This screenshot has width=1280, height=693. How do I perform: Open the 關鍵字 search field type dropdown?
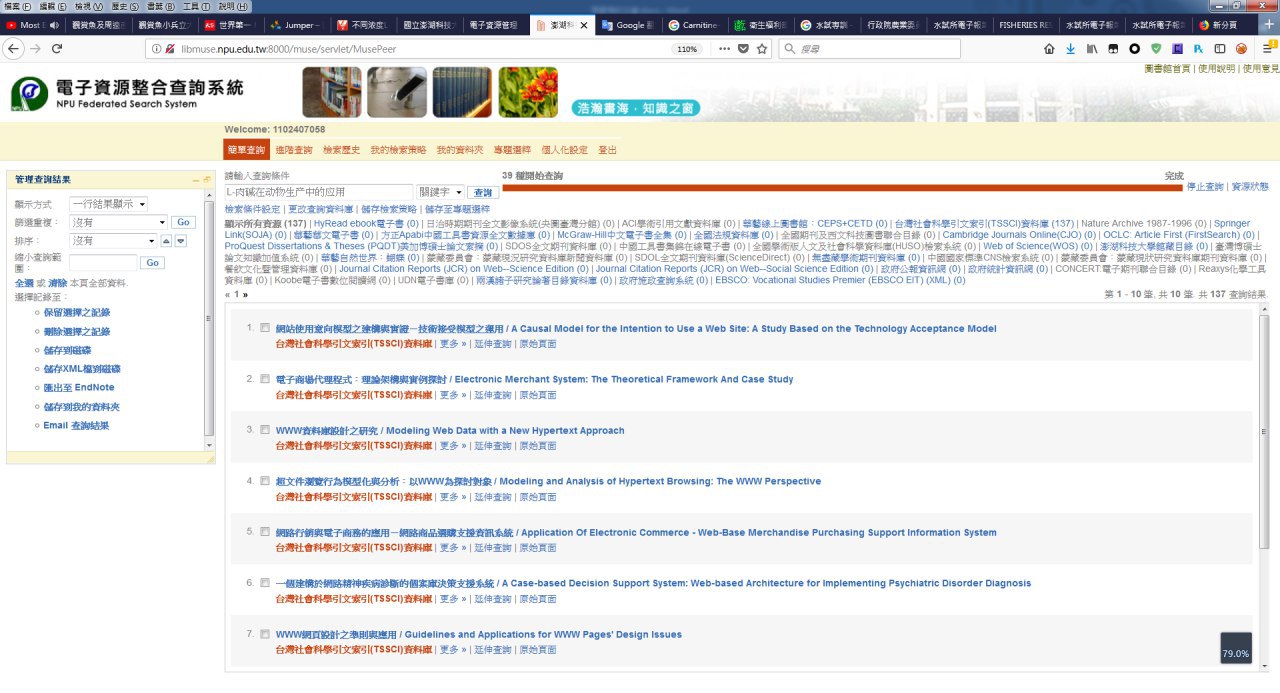441,192
